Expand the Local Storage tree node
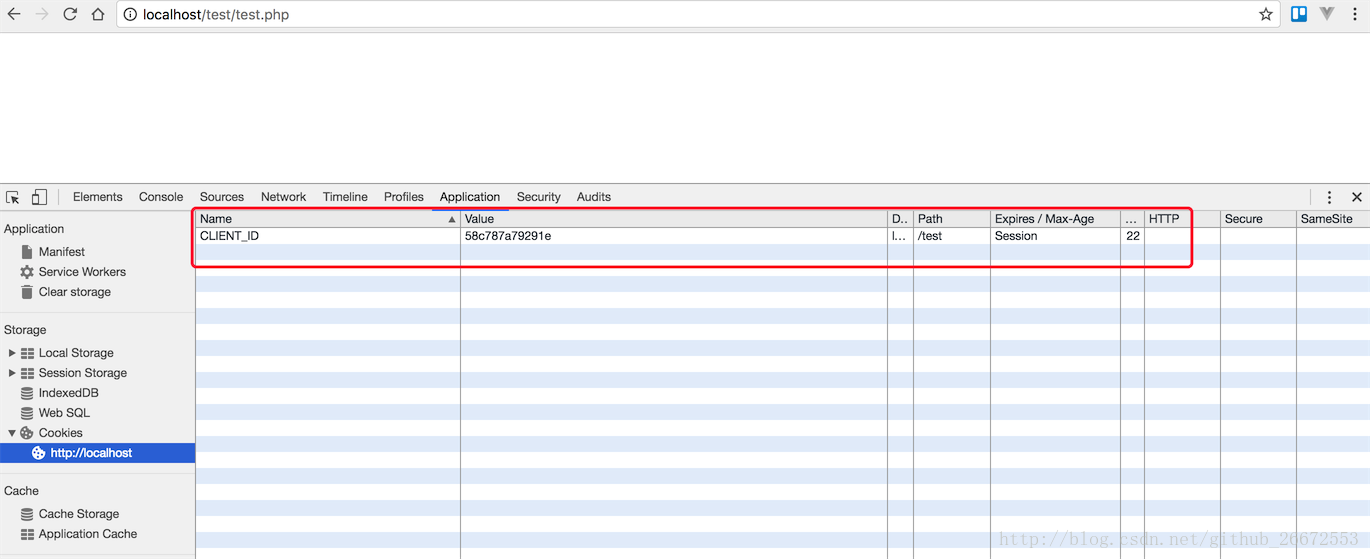Viewport: 1370px width, 559px height. [x=12, y=353]
